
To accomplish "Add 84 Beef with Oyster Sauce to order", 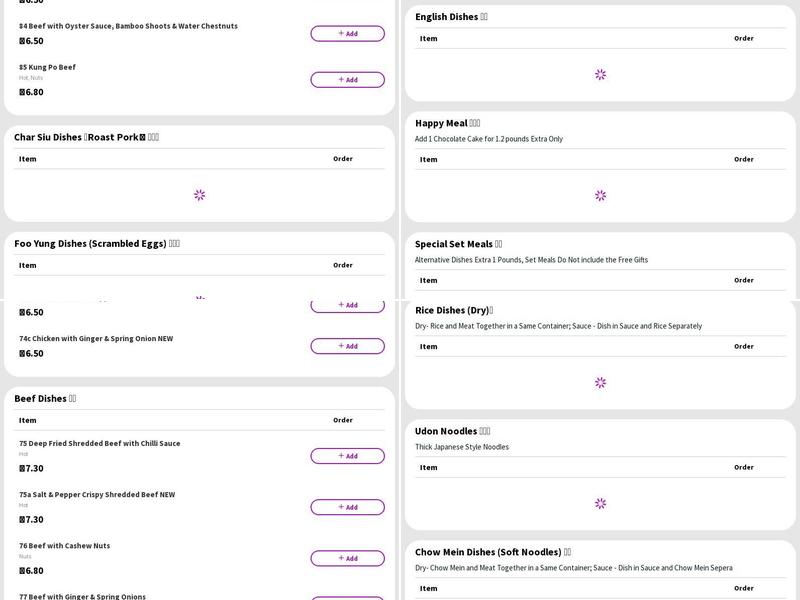I will [x=347, y=34].
